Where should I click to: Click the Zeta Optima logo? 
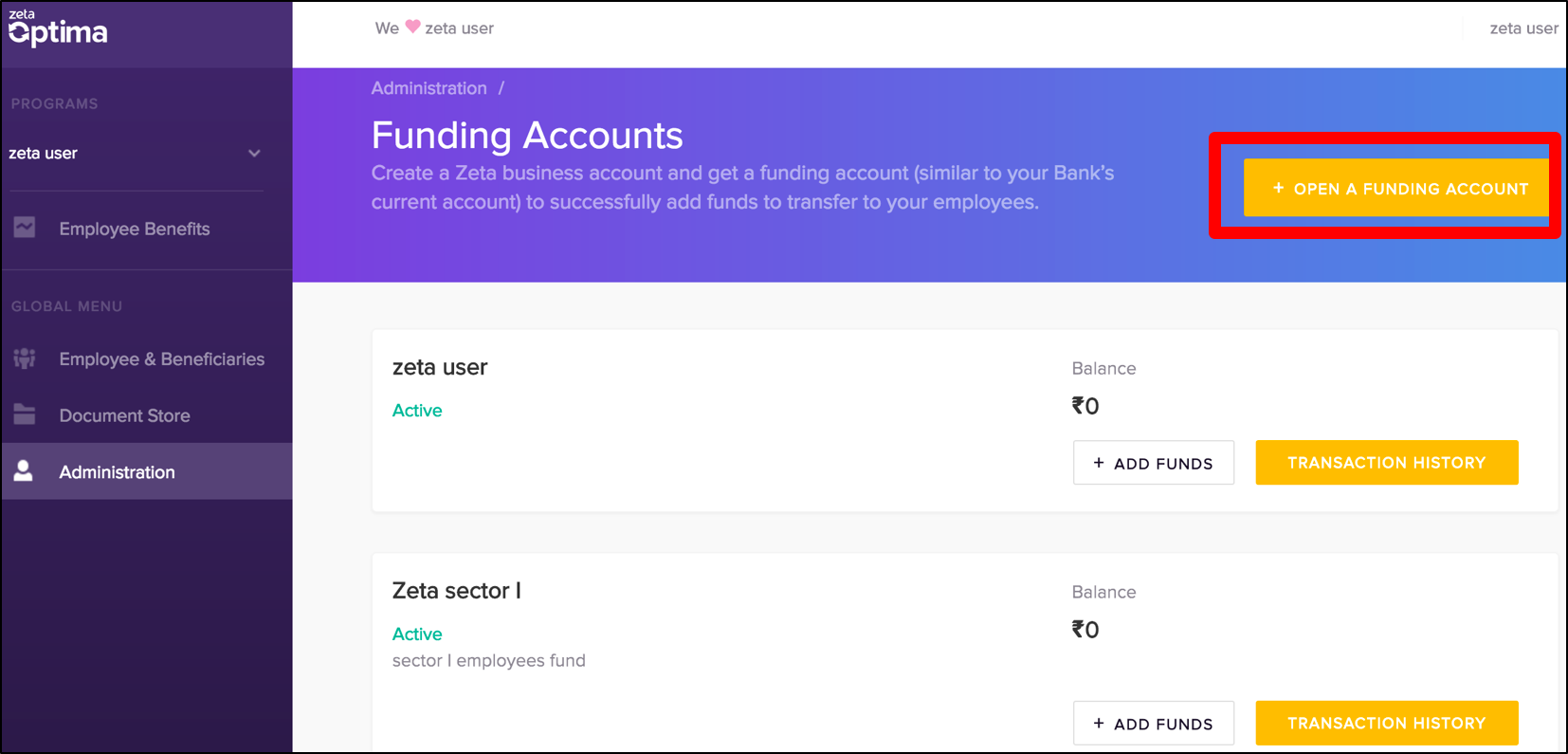pyautogui.click(x=58, y=28)
